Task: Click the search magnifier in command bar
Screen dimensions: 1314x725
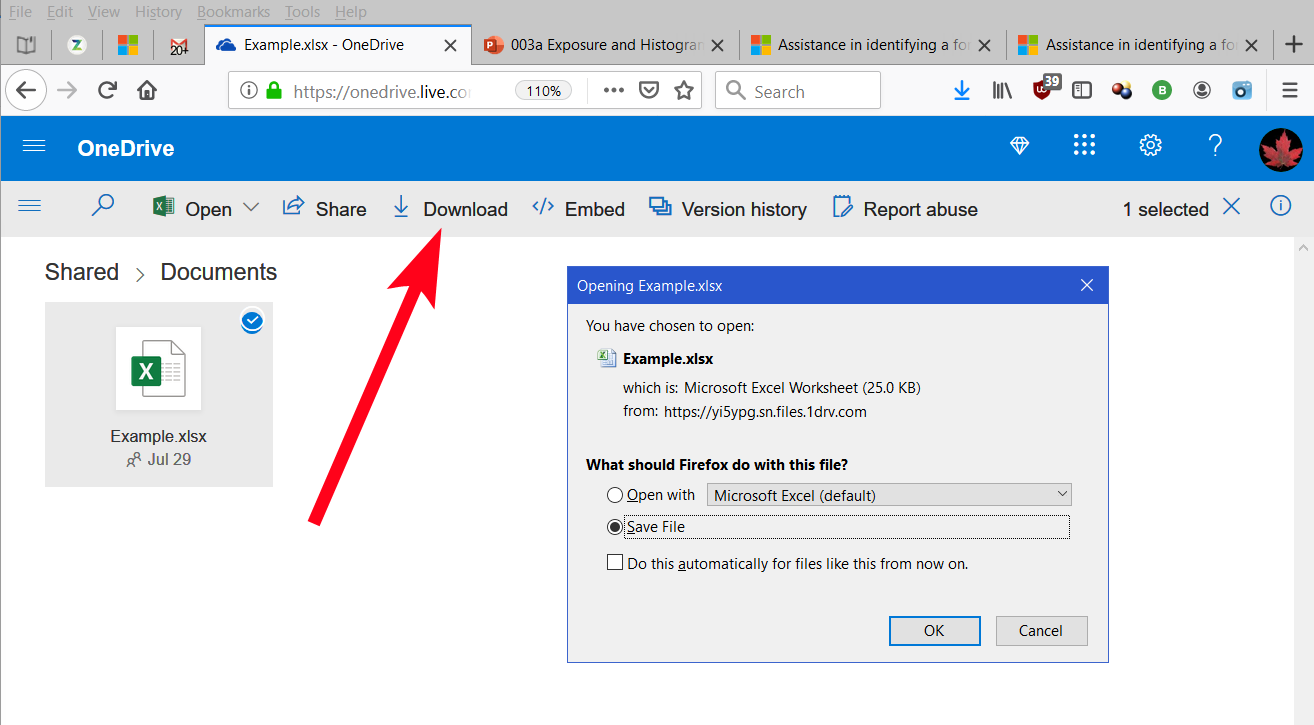Action: tap(102, 206)
